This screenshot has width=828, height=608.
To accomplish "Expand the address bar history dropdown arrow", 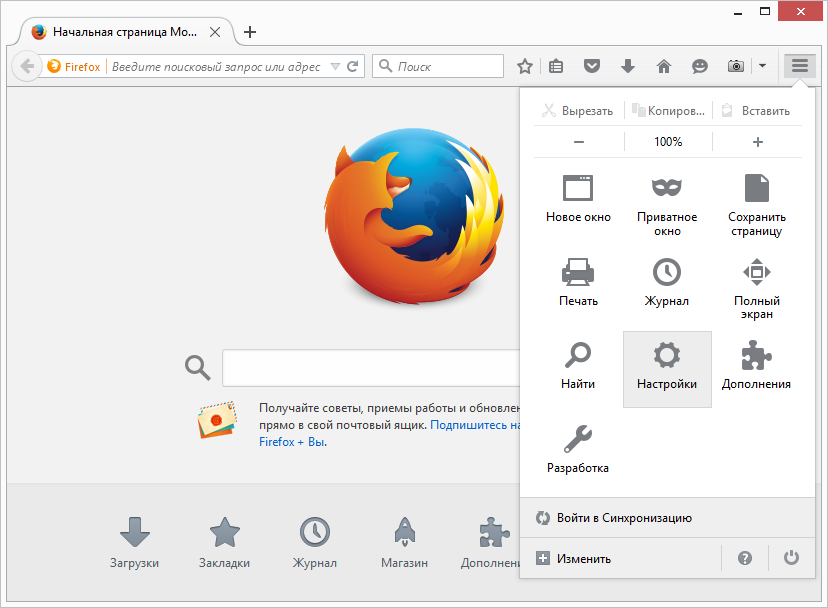I will click(x=336, y=67).
